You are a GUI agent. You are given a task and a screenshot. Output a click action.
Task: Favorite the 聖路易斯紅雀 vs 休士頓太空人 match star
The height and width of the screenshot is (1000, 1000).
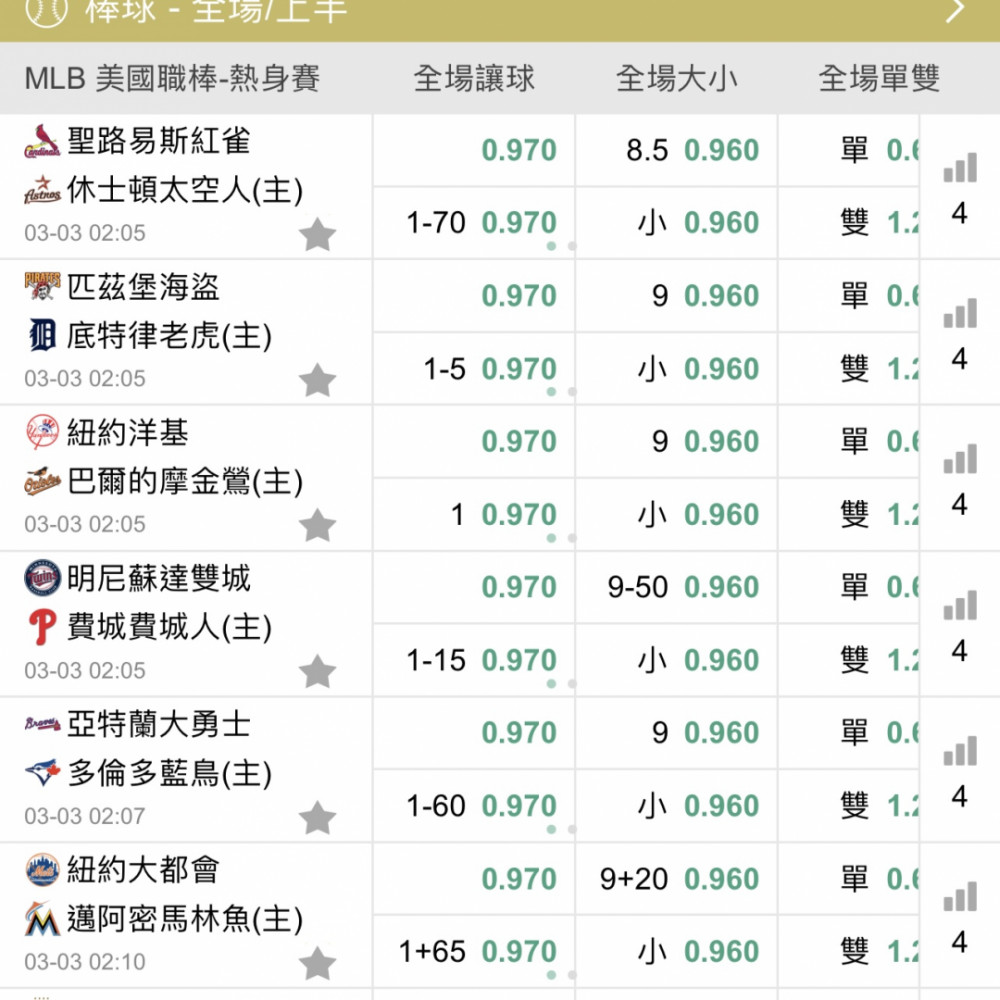(x=318, y=234)
